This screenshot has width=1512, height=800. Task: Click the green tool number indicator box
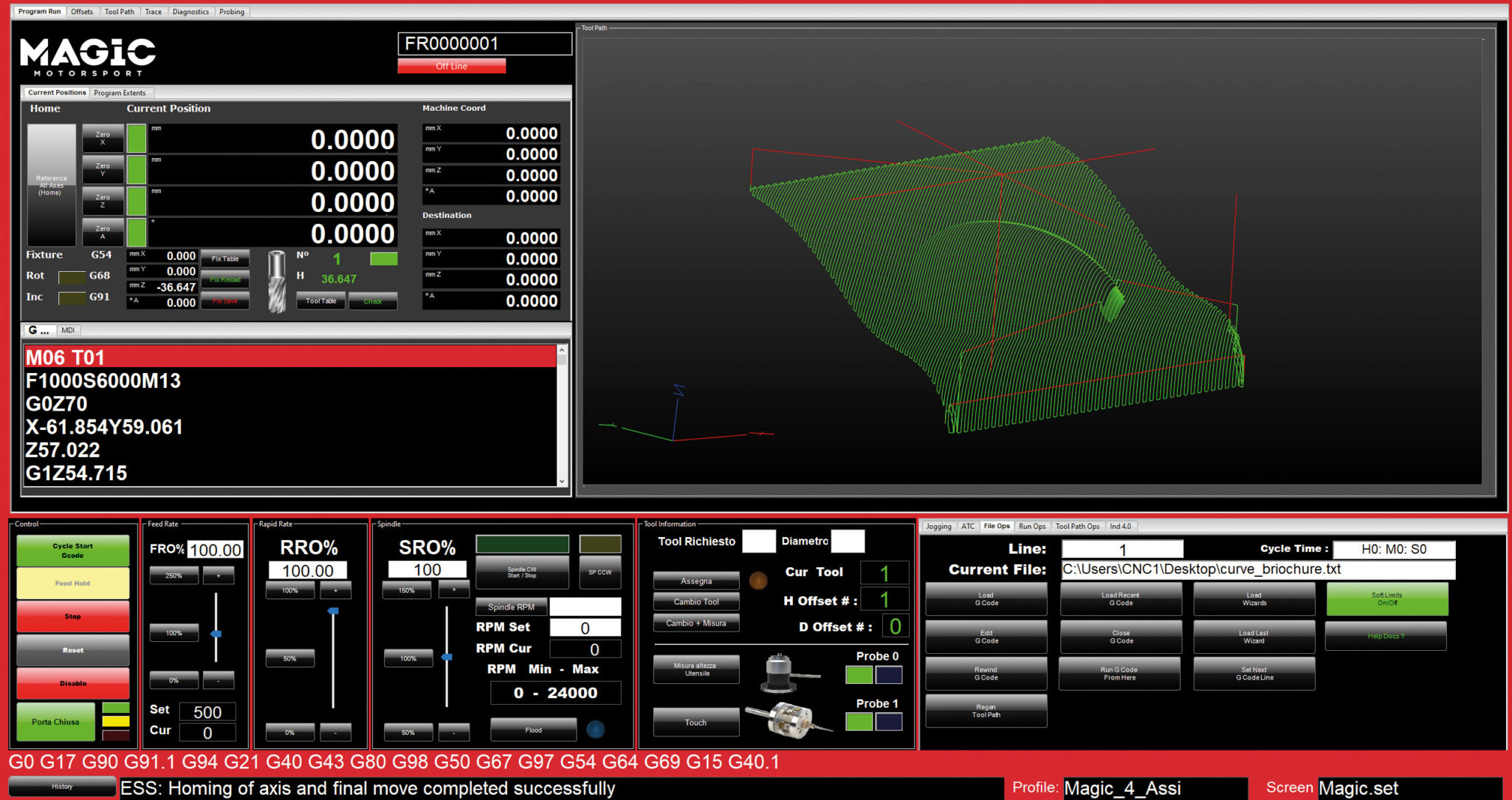pos(383,259)
